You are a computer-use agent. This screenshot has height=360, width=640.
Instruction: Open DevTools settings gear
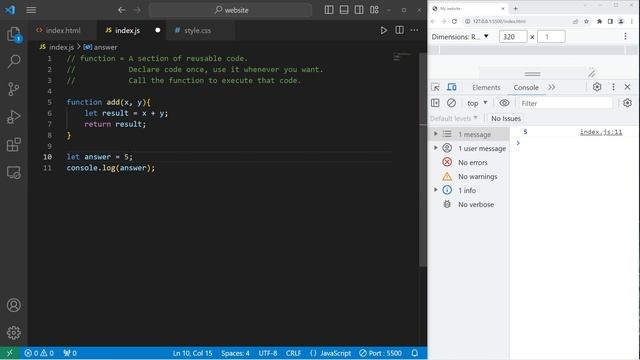click(x=597, y=87)
